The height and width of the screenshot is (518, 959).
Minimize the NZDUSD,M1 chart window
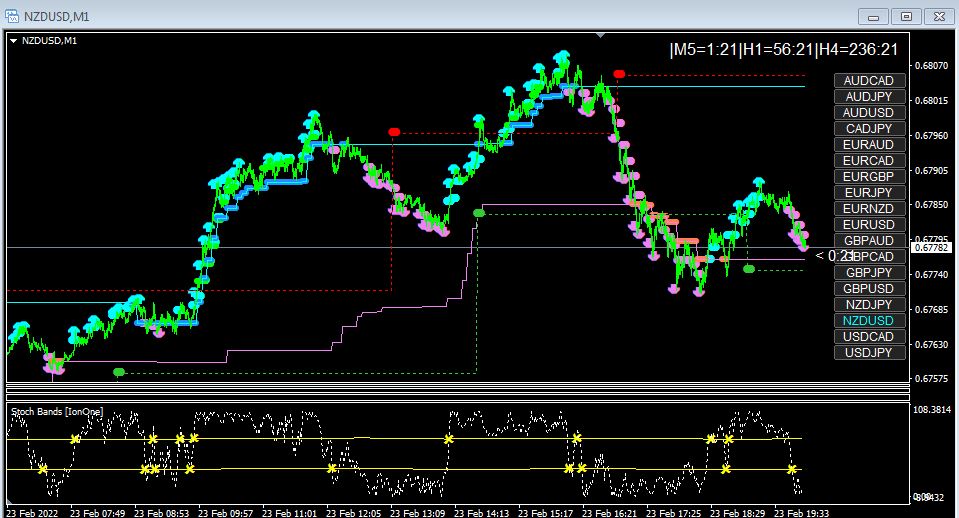tap(874, 17)
